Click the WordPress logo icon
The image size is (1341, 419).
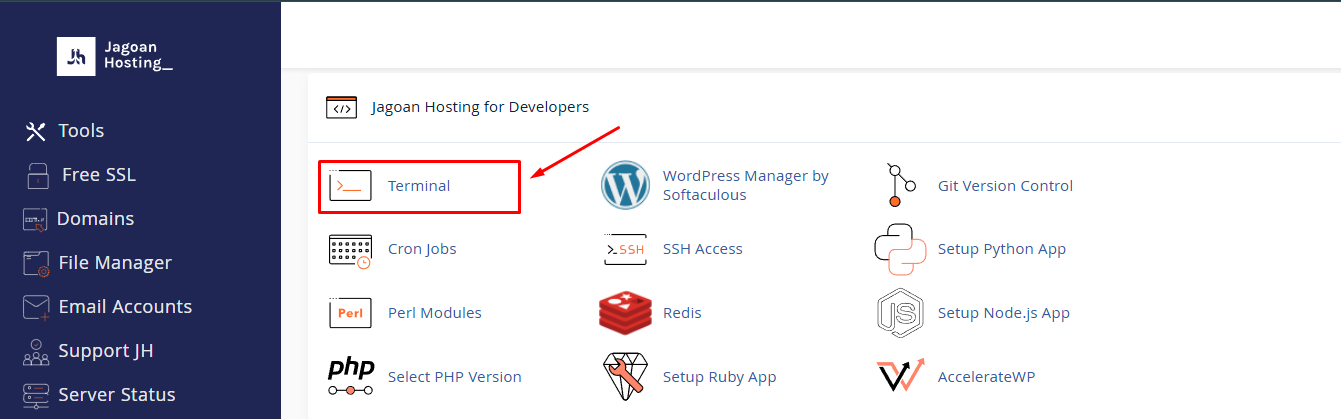(x=625, y=185)
